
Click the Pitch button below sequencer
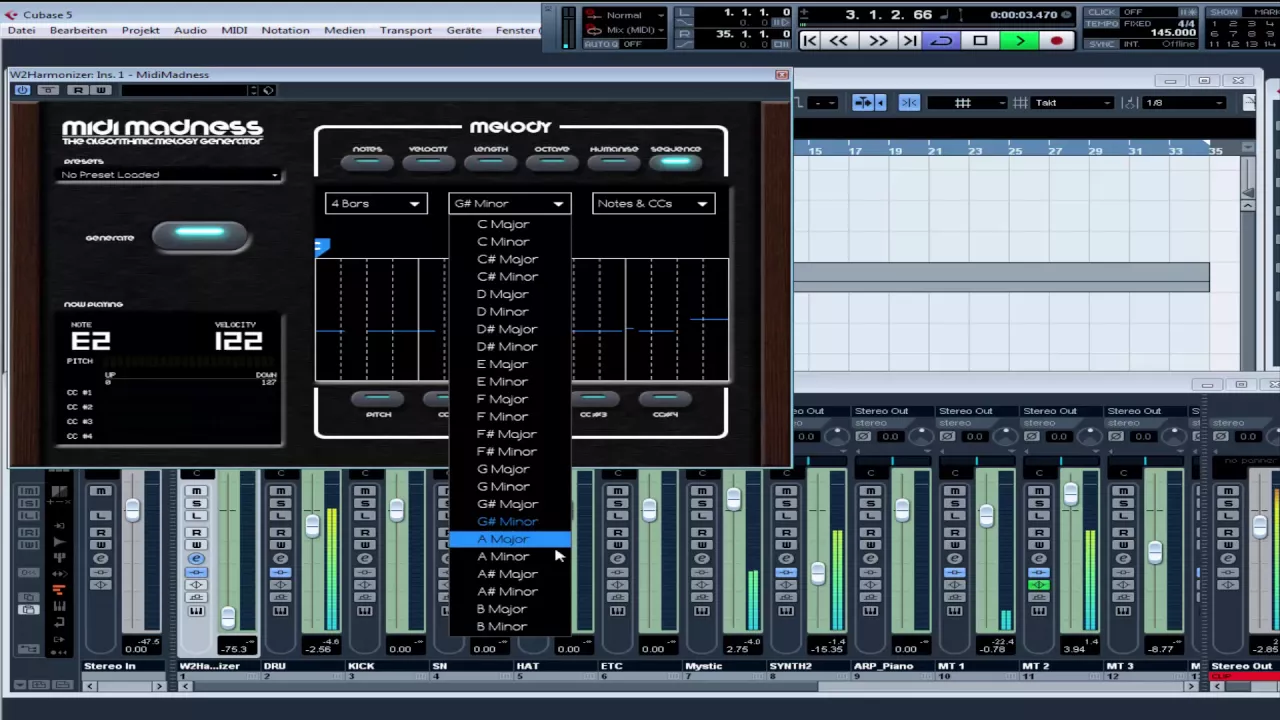click(x=378, y=399)
